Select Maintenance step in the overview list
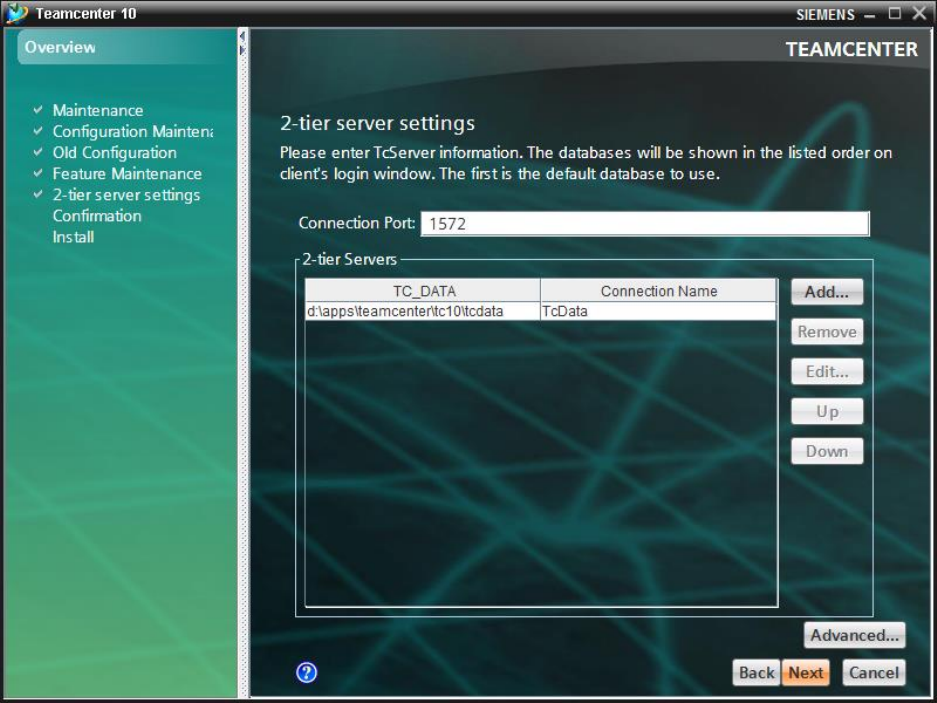Image resolution: width=937 pixels, height=703 pixels. pyautogui.click(x=97, y=111)
